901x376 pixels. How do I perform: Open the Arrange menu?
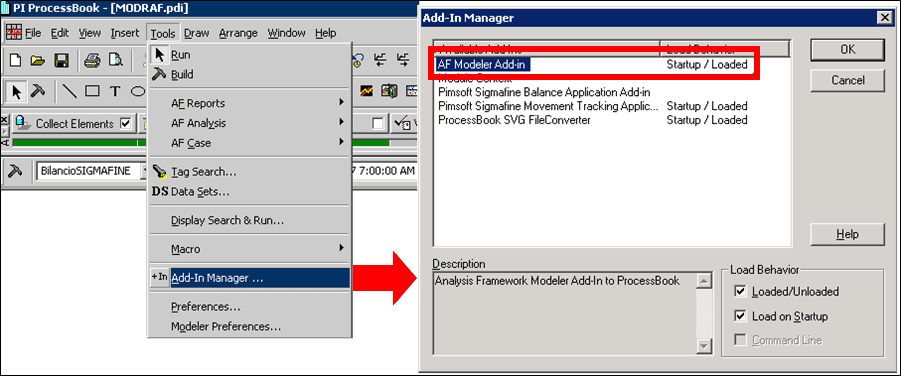click(x=238, y=33)
